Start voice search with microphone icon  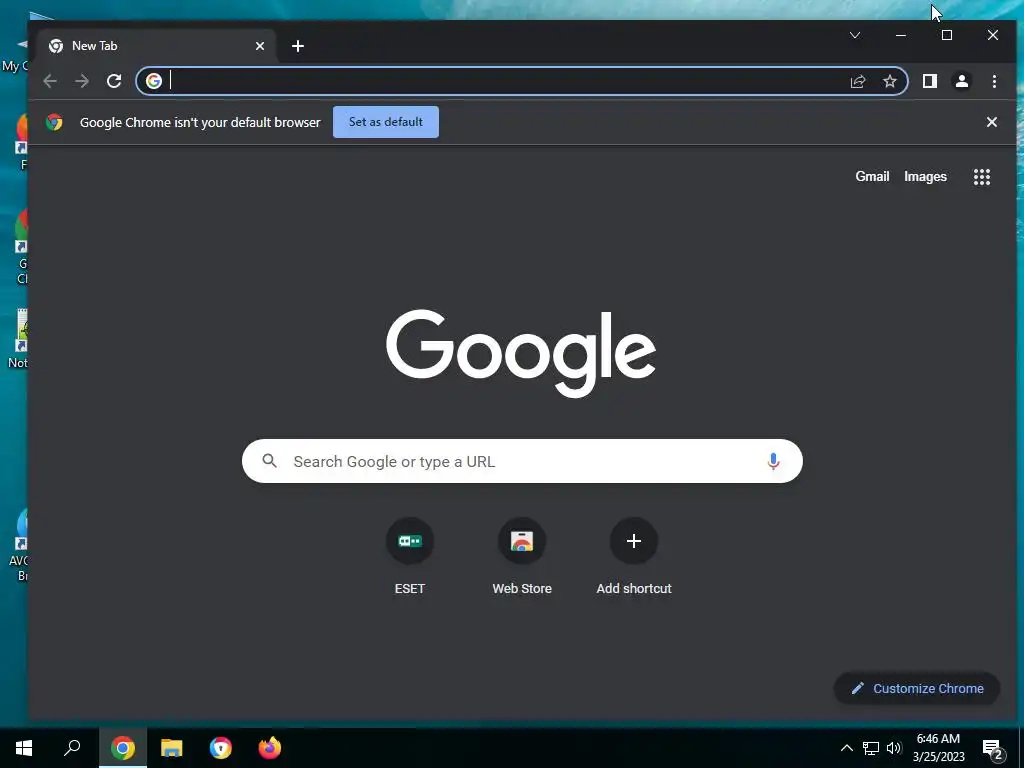pyautogui.click(x=773, y=461)
